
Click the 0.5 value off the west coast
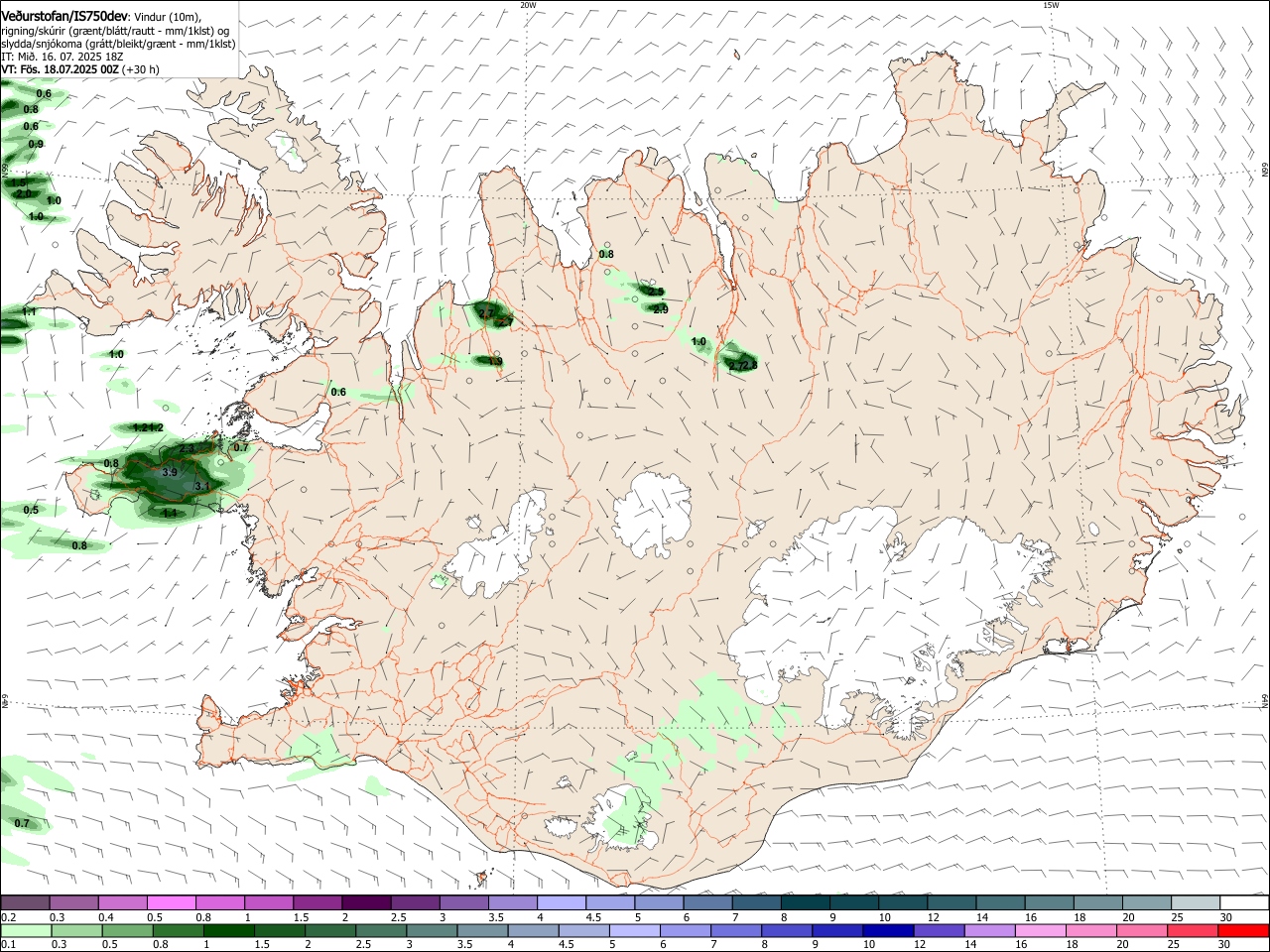tap(31, 510)
